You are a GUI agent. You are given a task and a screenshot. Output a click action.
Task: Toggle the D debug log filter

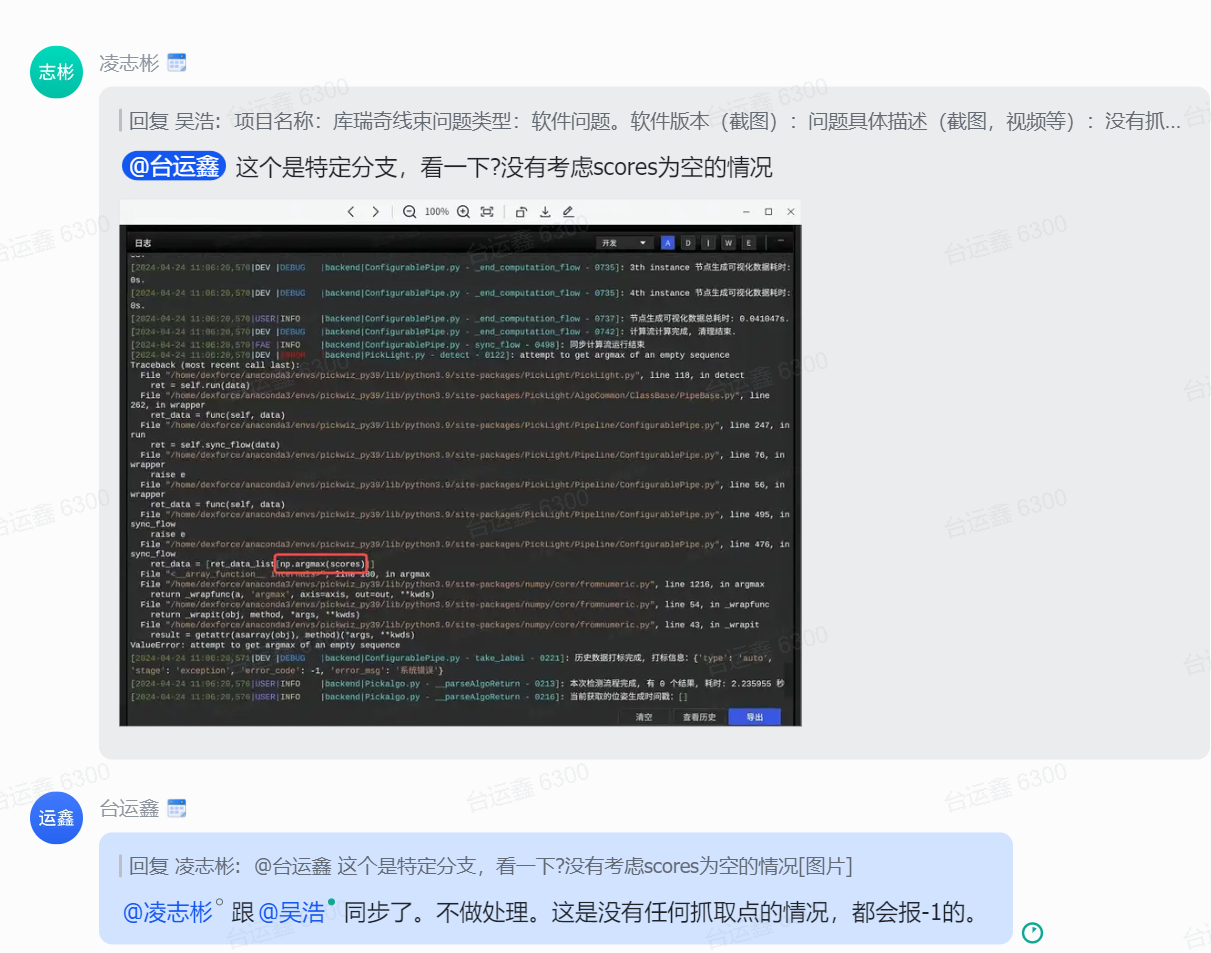point(688,243)
